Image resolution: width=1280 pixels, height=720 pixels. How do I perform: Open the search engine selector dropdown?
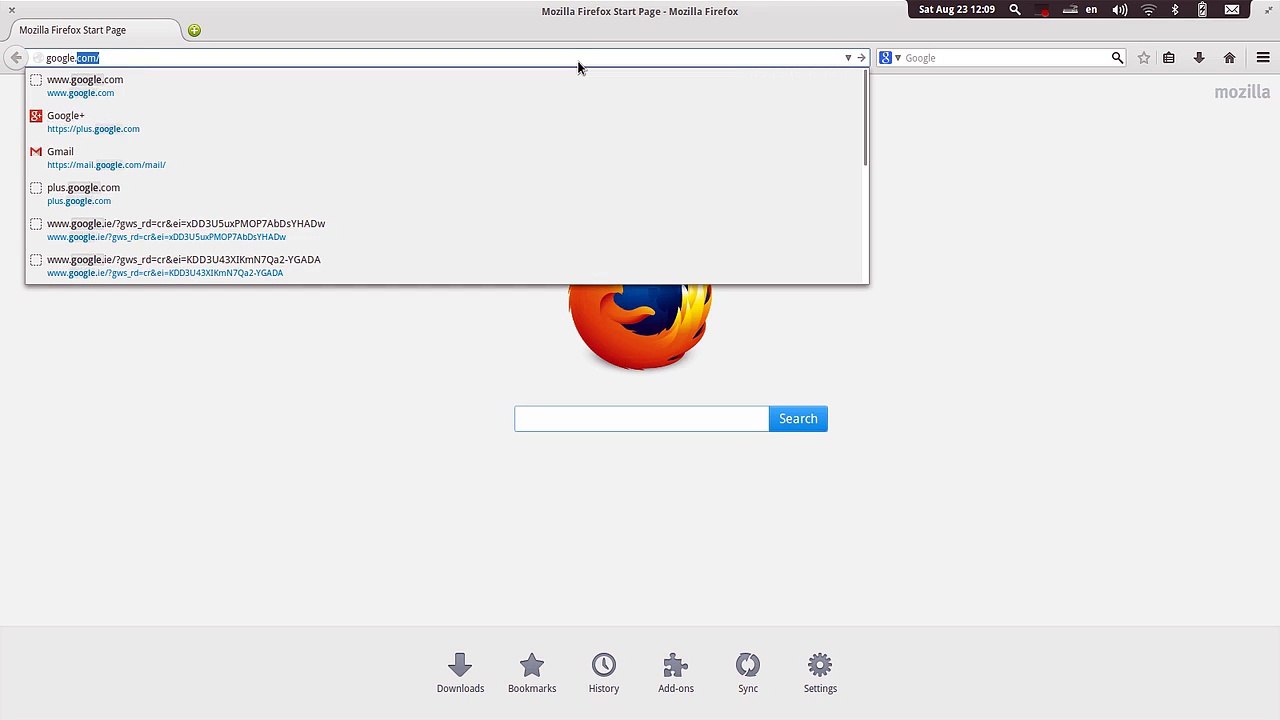click(890, 58)
